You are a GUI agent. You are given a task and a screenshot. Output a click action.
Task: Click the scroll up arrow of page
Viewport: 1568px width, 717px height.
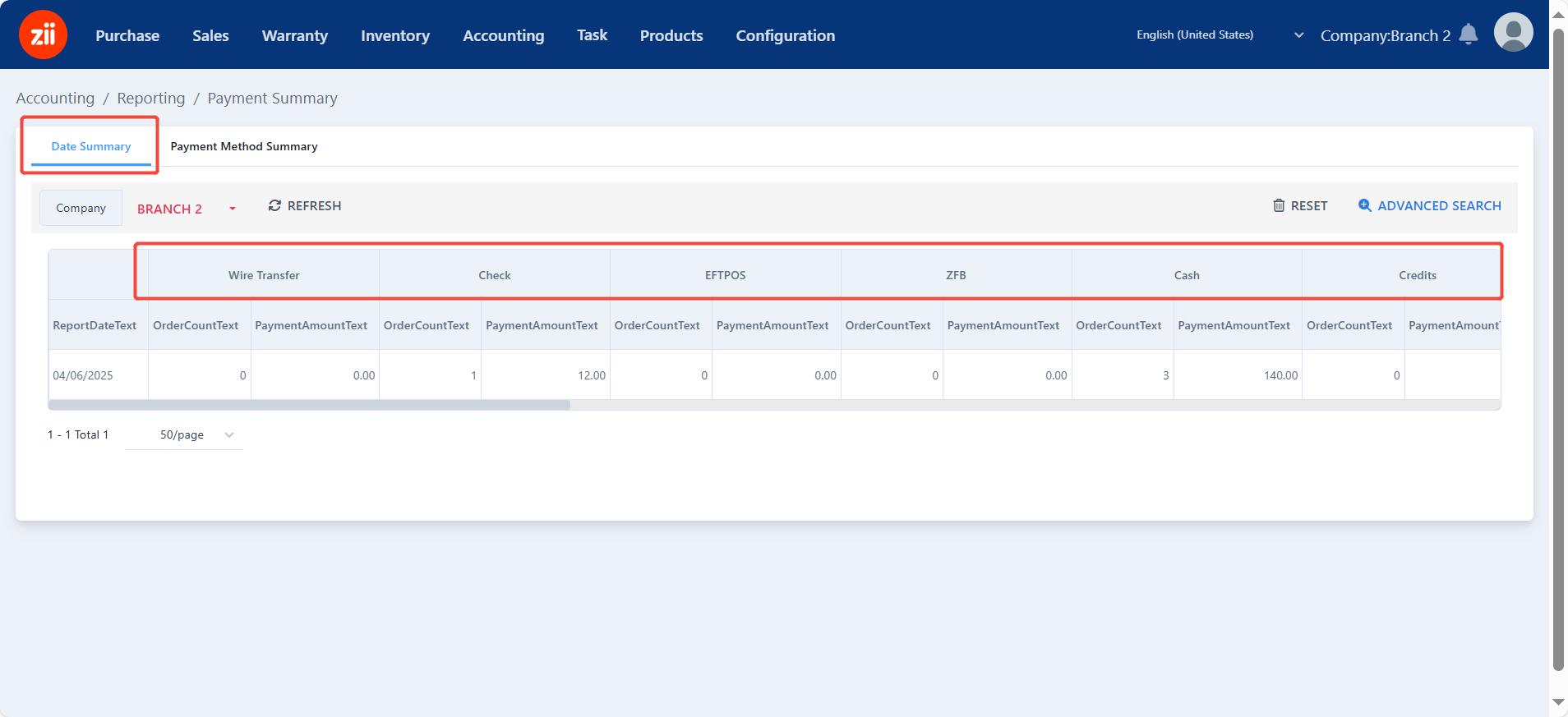[x=1558, y=14]
